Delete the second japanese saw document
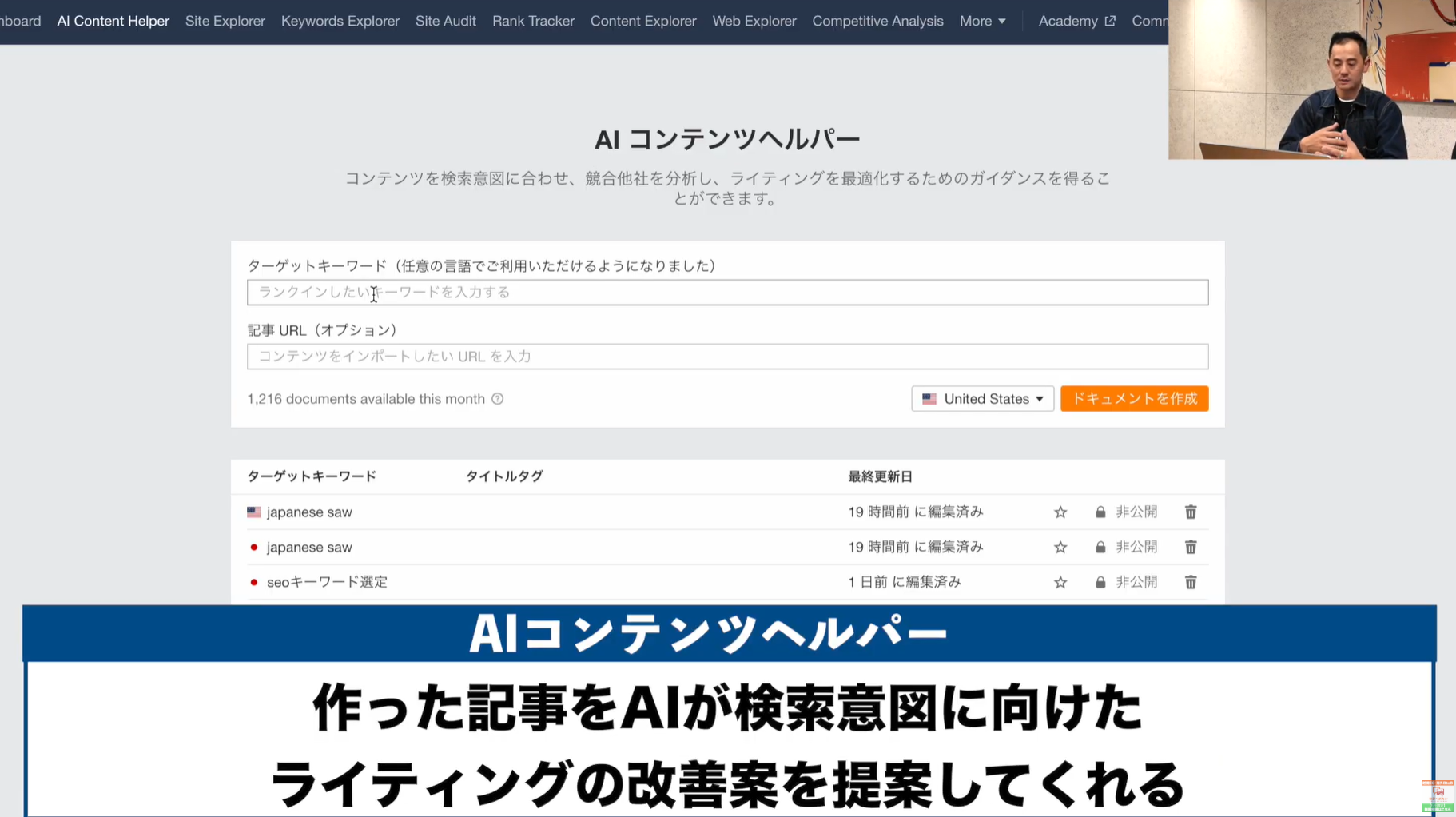 click(1191, 547)
